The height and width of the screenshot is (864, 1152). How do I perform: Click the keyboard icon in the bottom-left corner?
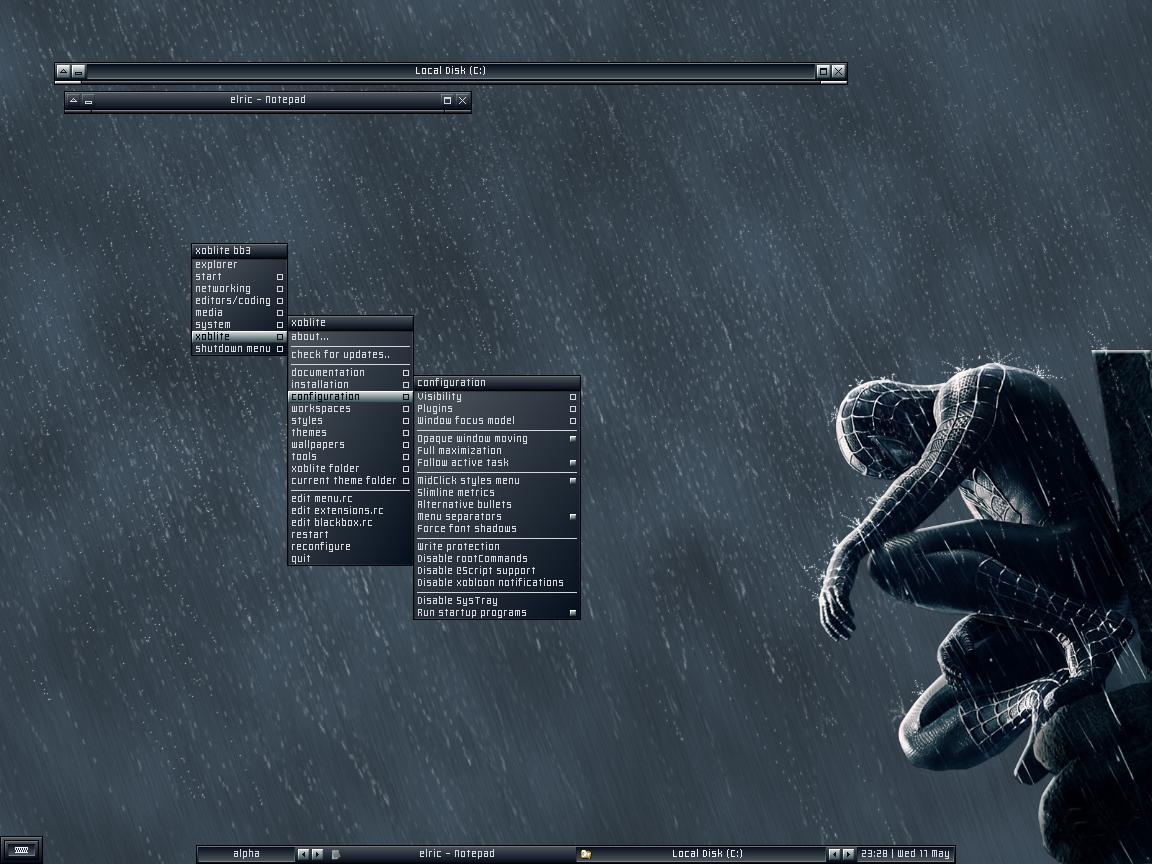click(x=21, y=850)
